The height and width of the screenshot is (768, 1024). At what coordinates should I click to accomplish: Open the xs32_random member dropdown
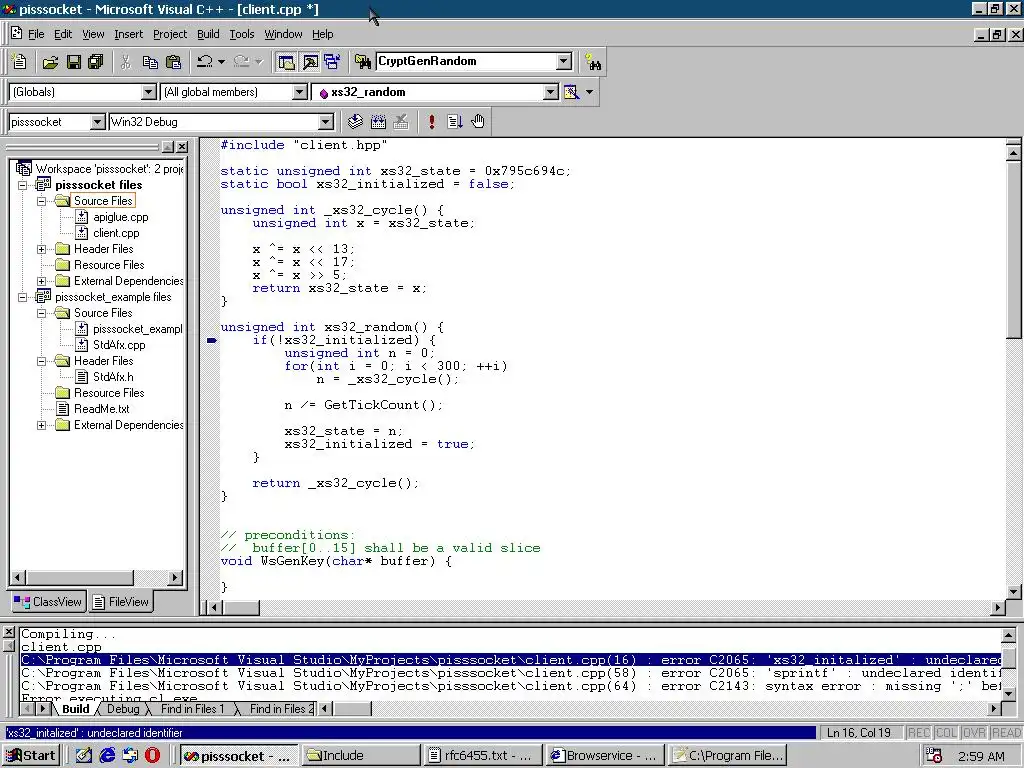(x=551, y=92)
